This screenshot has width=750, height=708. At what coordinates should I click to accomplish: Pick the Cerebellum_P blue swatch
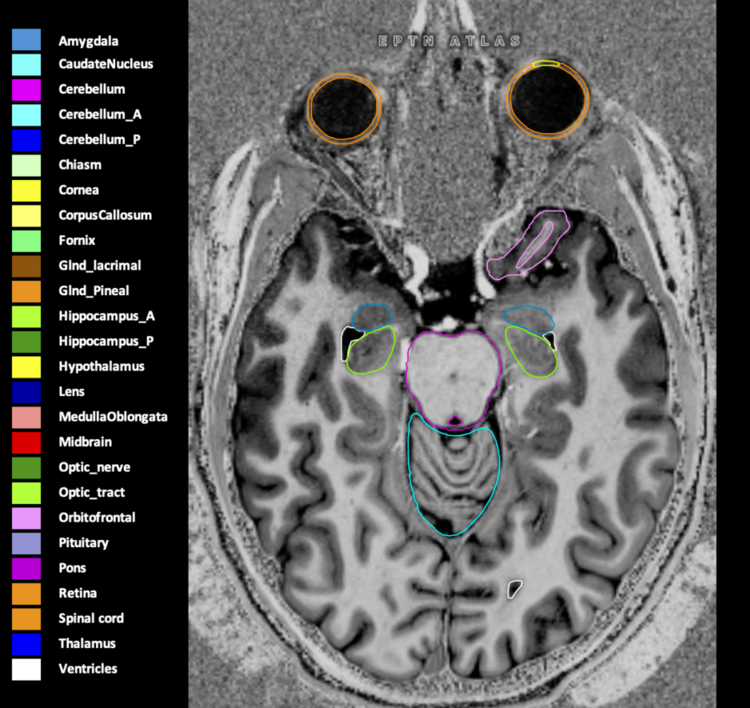click(26, 140)
